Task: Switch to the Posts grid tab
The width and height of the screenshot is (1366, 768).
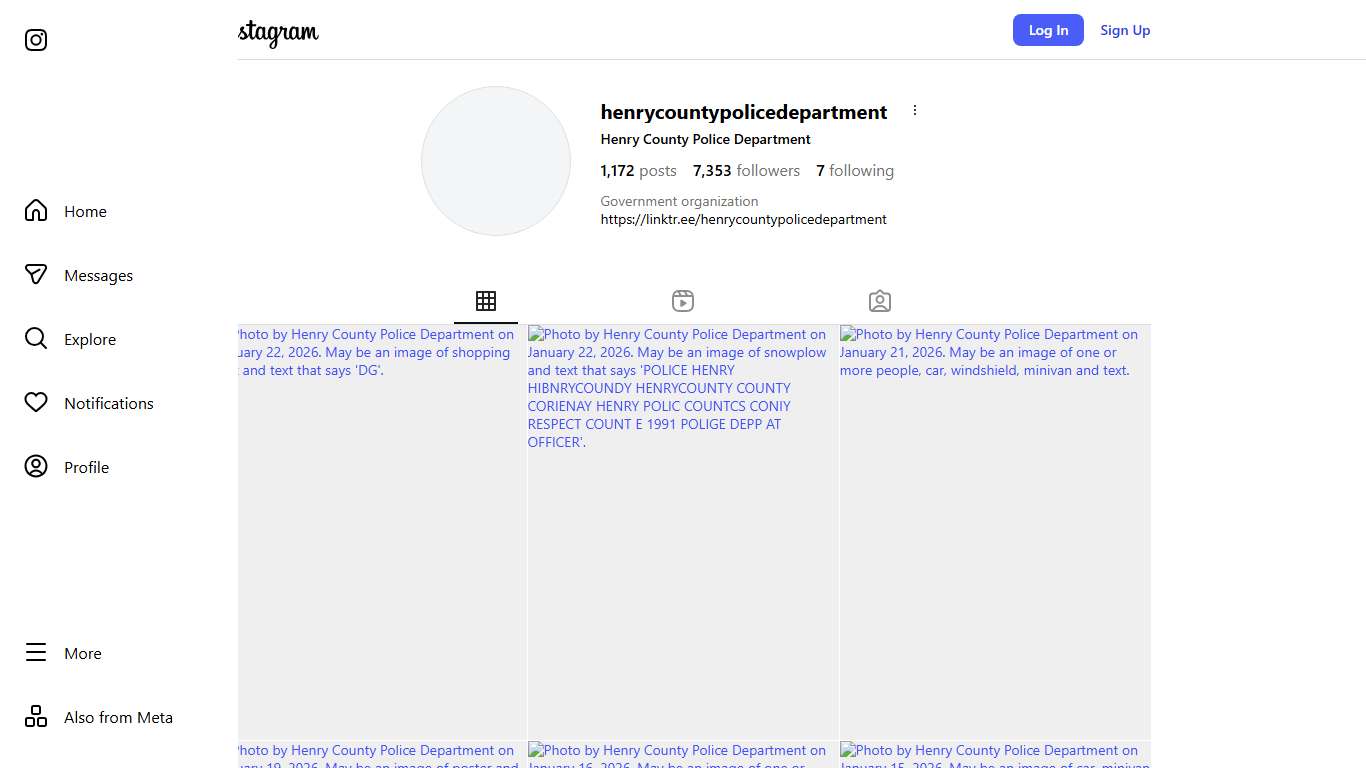Action: click(486, 301)
